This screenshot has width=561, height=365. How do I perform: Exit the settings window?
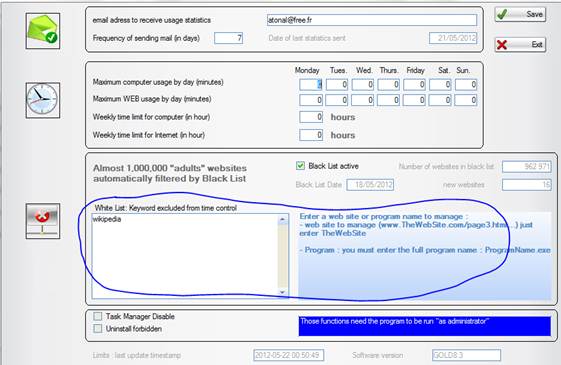pos(520,45)
